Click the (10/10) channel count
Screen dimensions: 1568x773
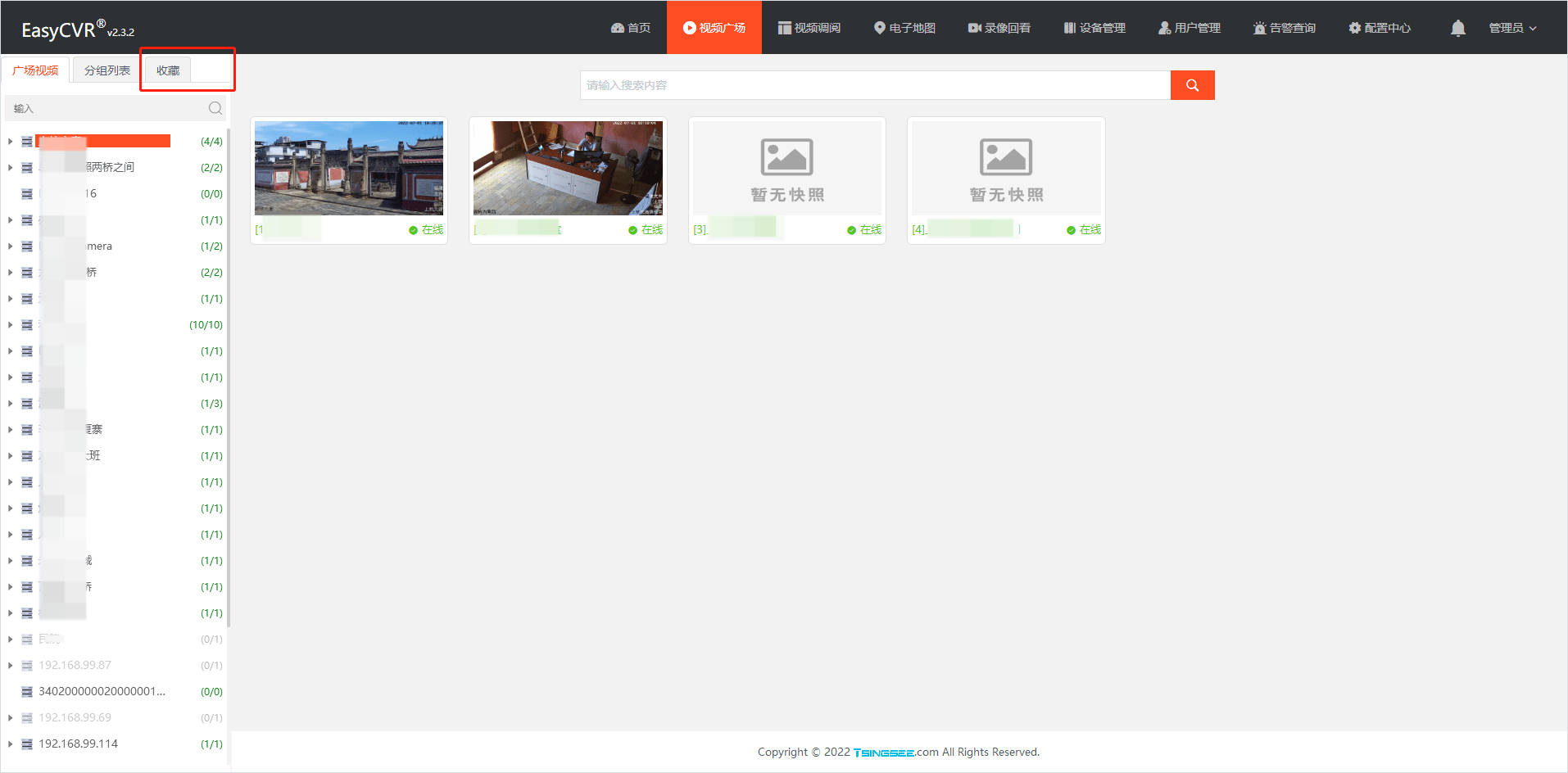click(x=206, y=325)
